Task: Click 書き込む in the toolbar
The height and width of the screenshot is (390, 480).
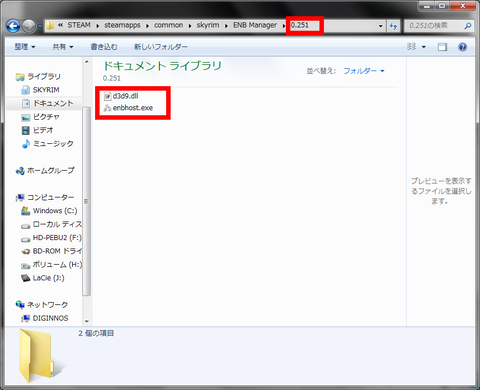Action: click(104, 47)
